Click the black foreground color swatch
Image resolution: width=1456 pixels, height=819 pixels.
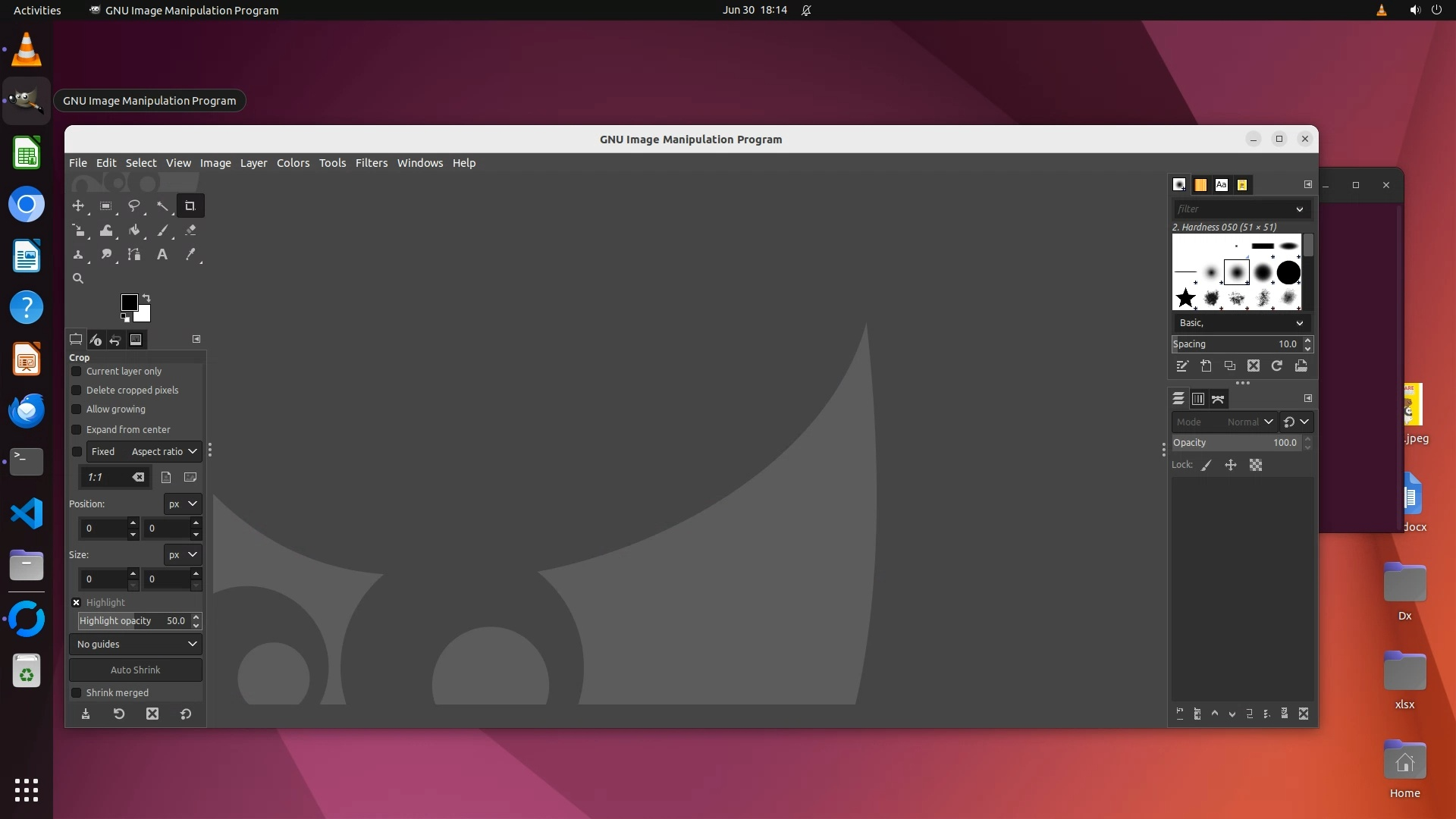(128, 302)
